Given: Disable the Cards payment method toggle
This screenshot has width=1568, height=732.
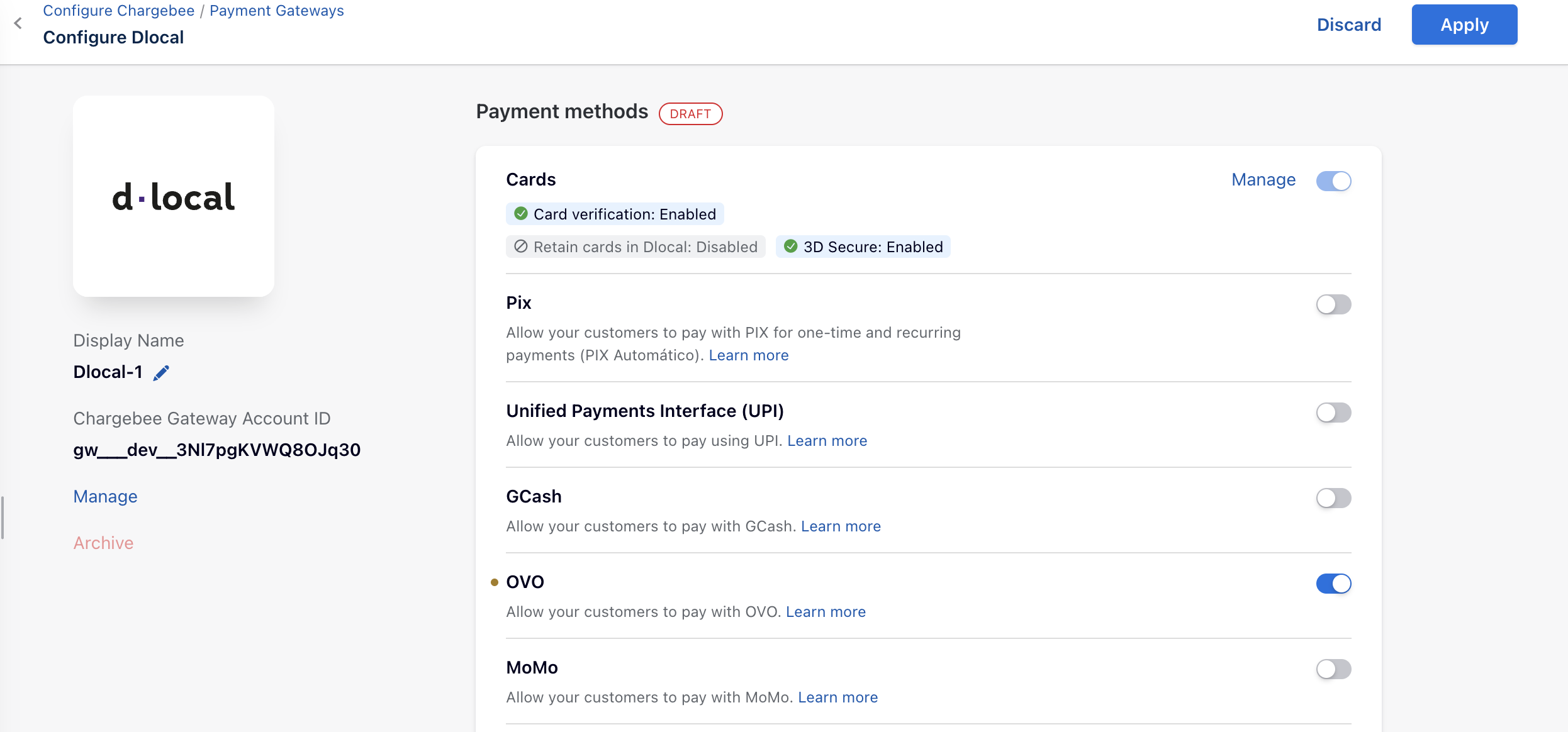Looking at the screenshot, I should pyautogui.click(x=1333, y=181).
